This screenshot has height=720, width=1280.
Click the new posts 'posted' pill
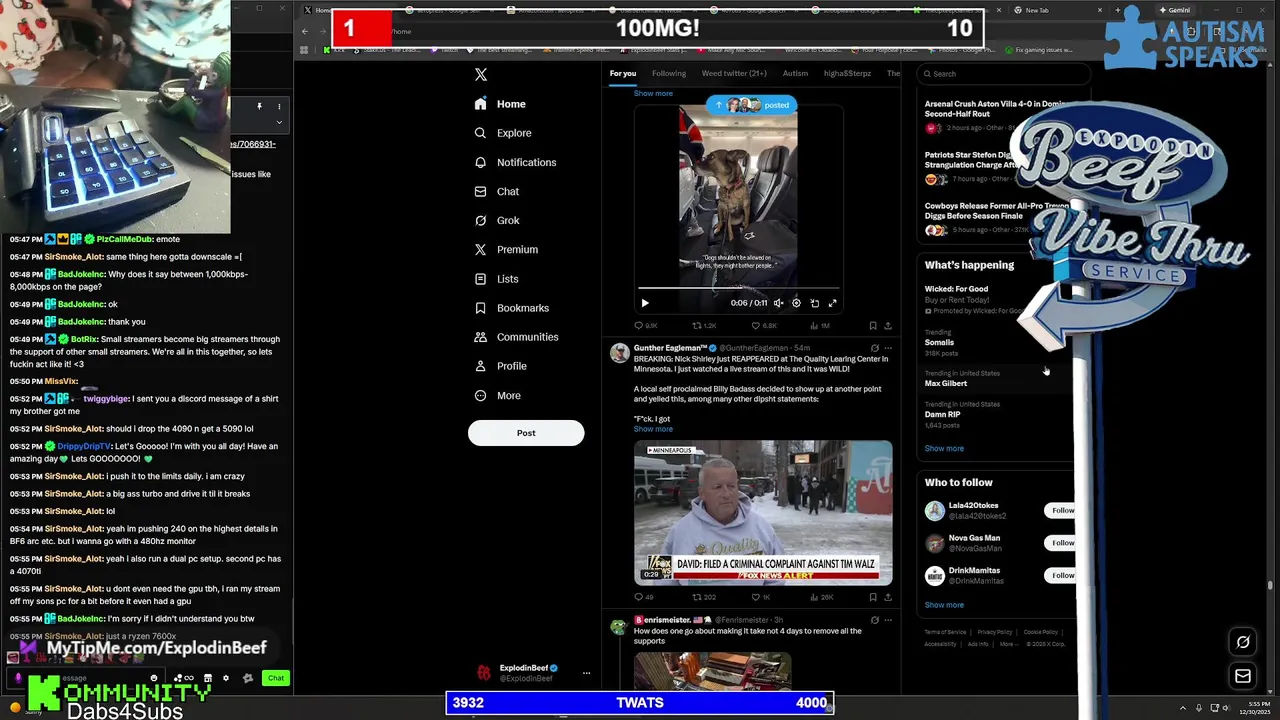(x=752, y=105)
